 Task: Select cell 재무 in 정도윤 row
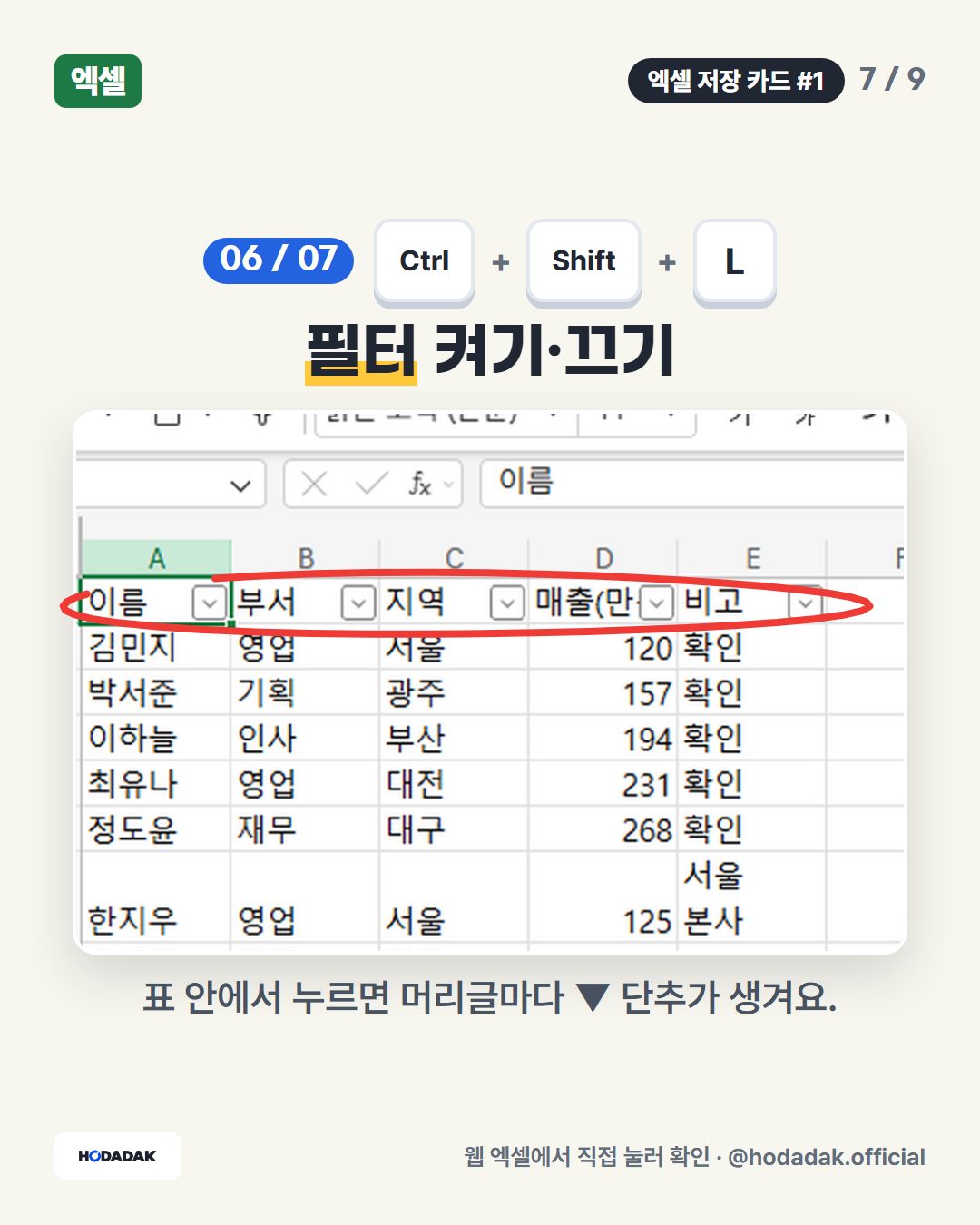[x=306, y=828]
